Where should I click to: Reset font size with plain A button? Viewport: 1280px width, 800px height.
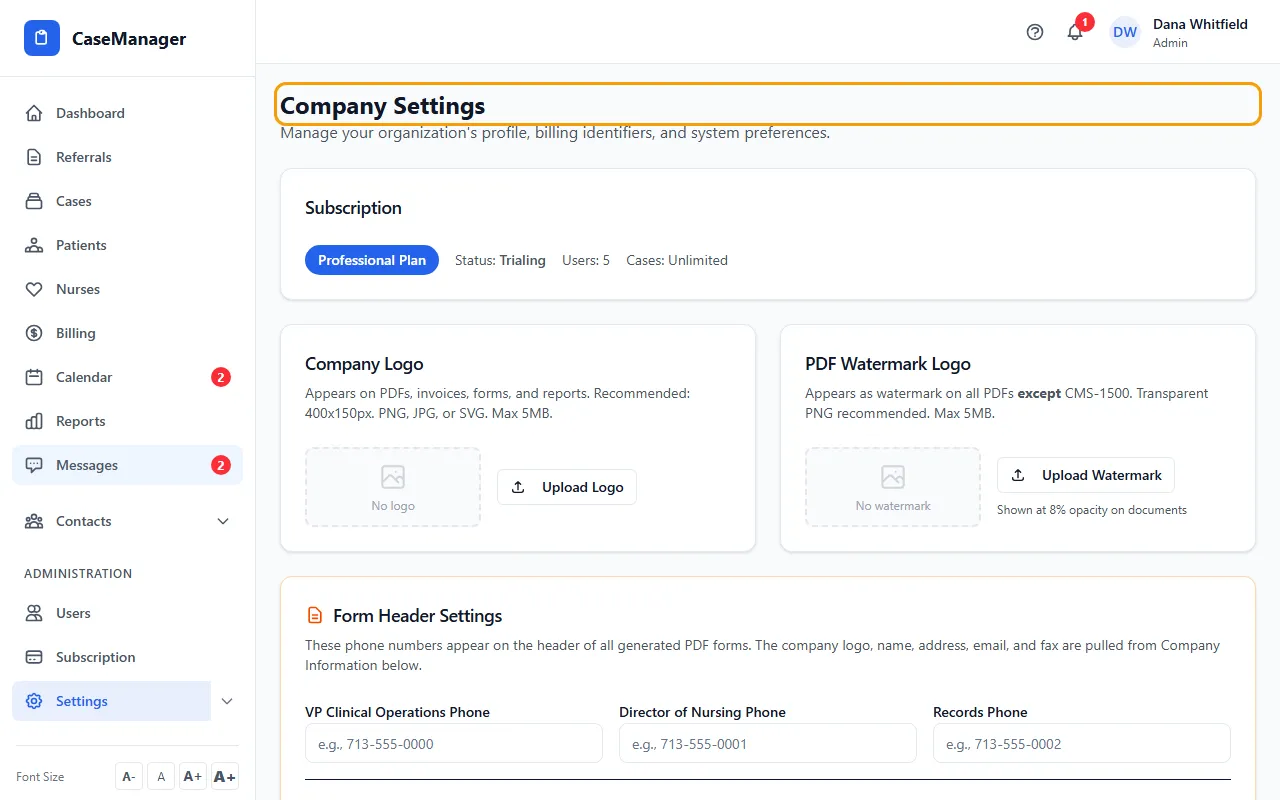point(161,777)
